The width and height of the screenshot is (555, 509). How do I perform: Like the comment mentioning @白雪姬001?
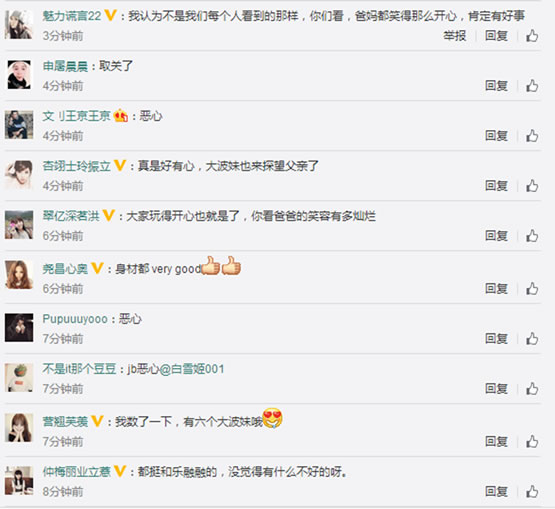pos(532,389)
